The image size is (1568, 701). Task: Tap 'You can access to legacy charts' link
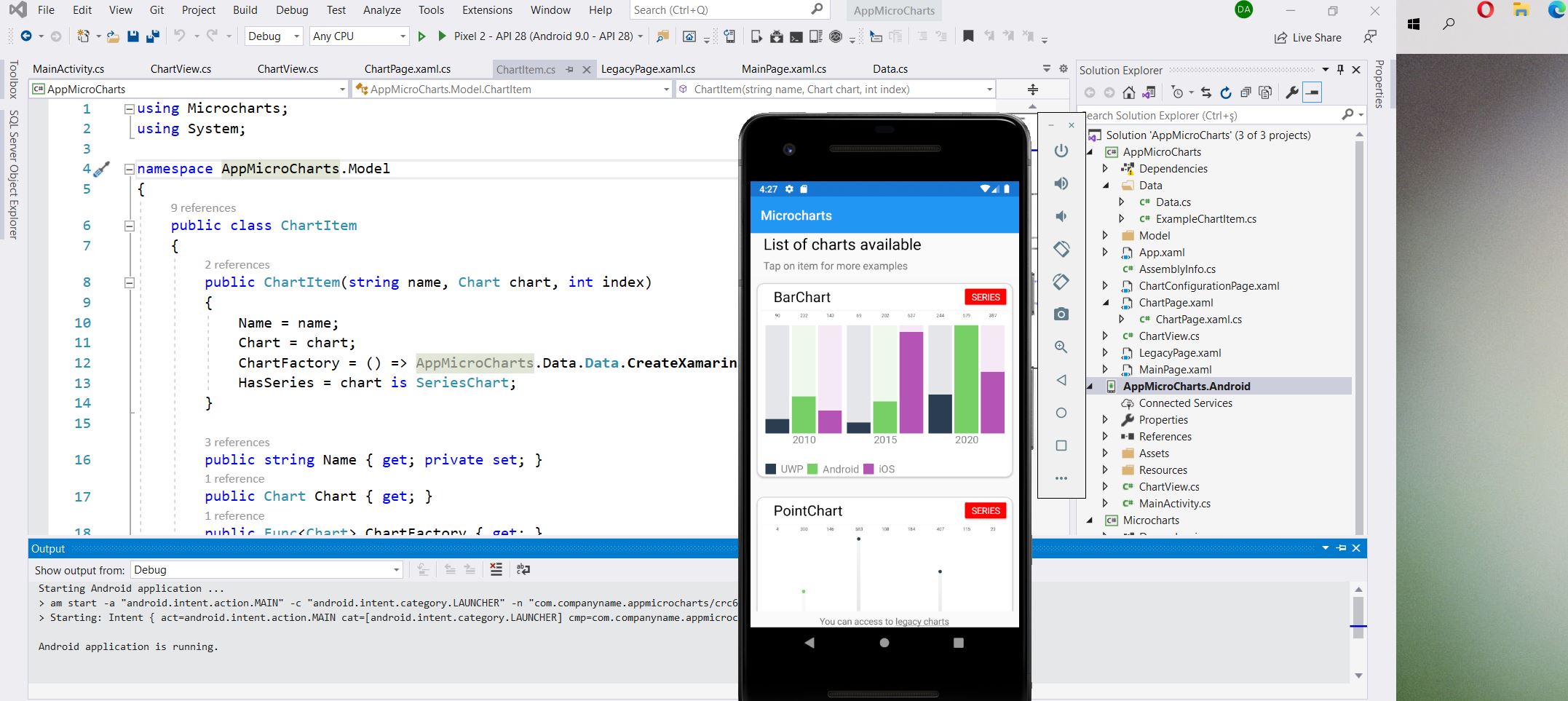click(x=884, y=622)
